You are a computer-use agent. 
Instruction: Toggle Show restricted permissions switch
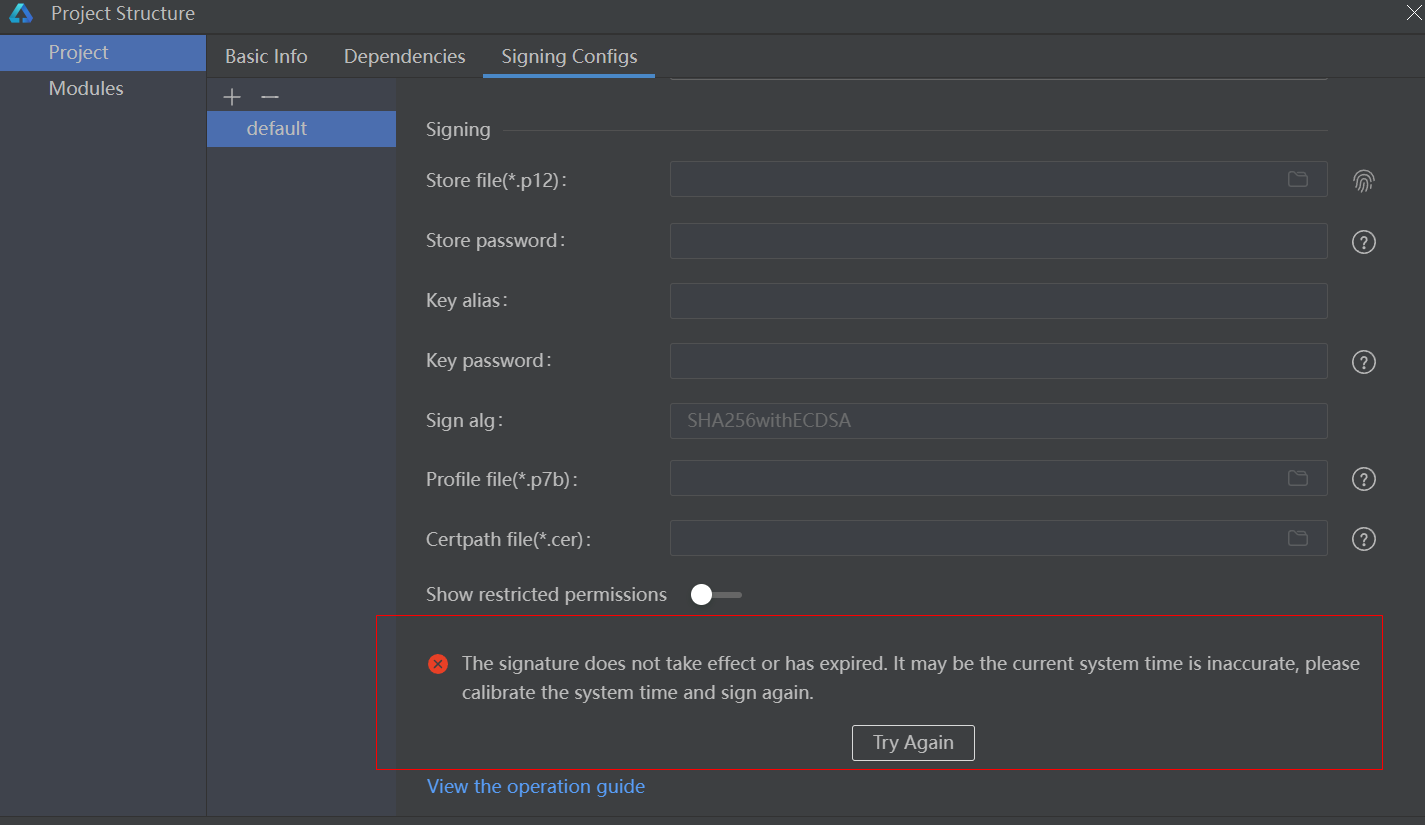(x=715, y=595)
